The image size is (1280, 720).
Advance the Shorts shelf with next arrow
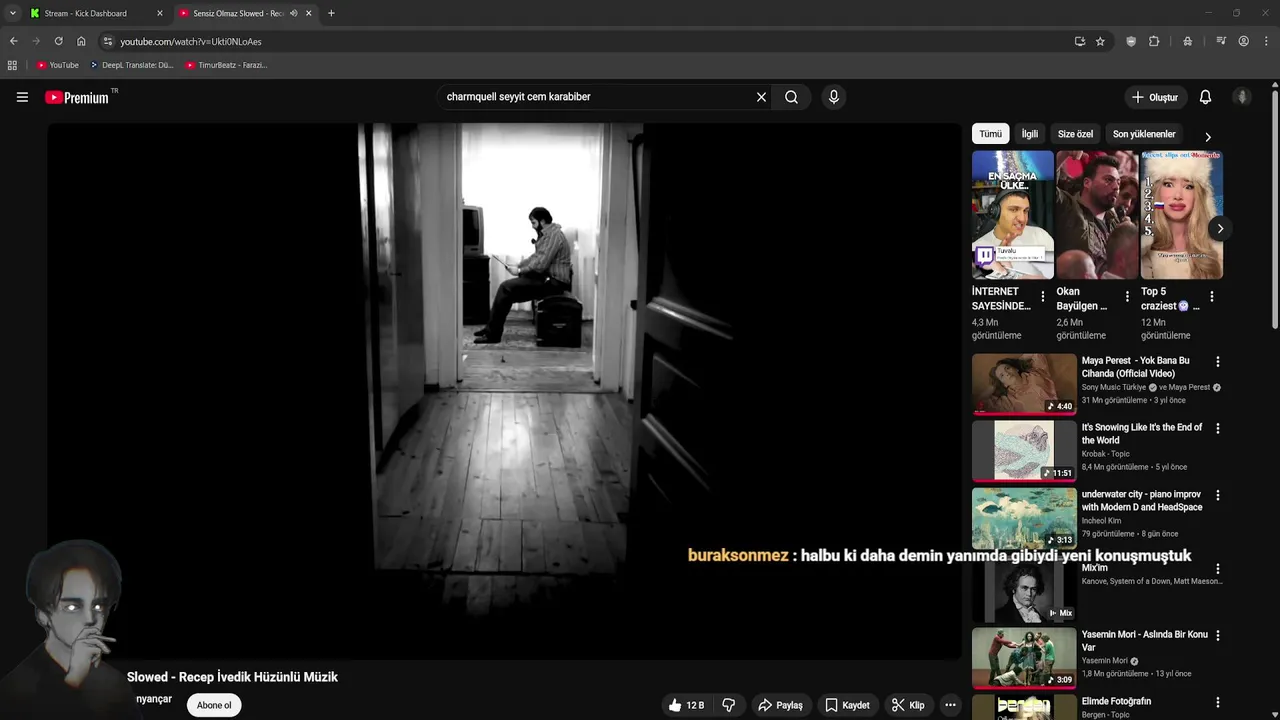pyautogui.click(x=1220, y=228)
